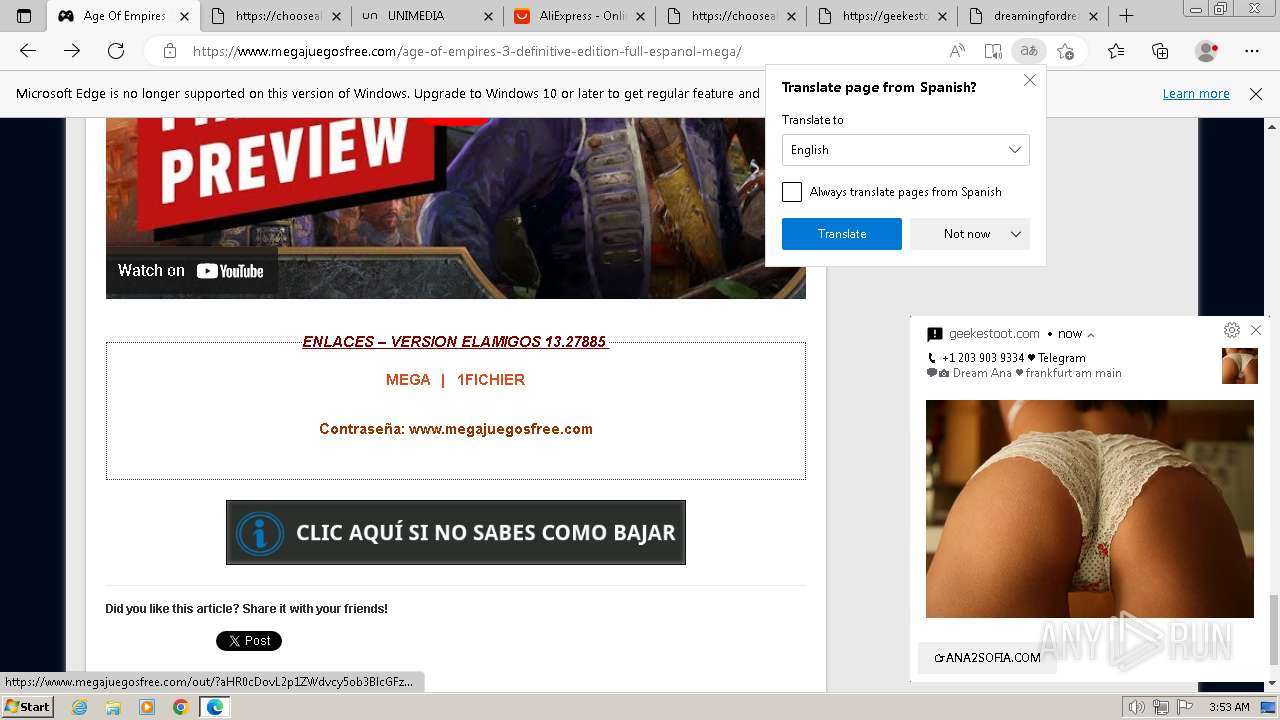Open the Learn more link
The height and width of the screenshot is (720, 1280).
[x=1196, y=94]
